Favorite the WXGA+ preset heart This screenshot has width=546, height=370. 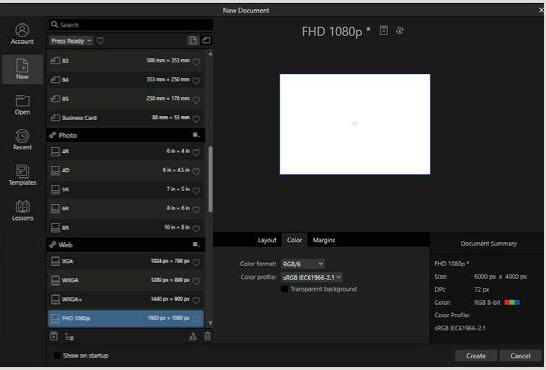pos(196,300)
